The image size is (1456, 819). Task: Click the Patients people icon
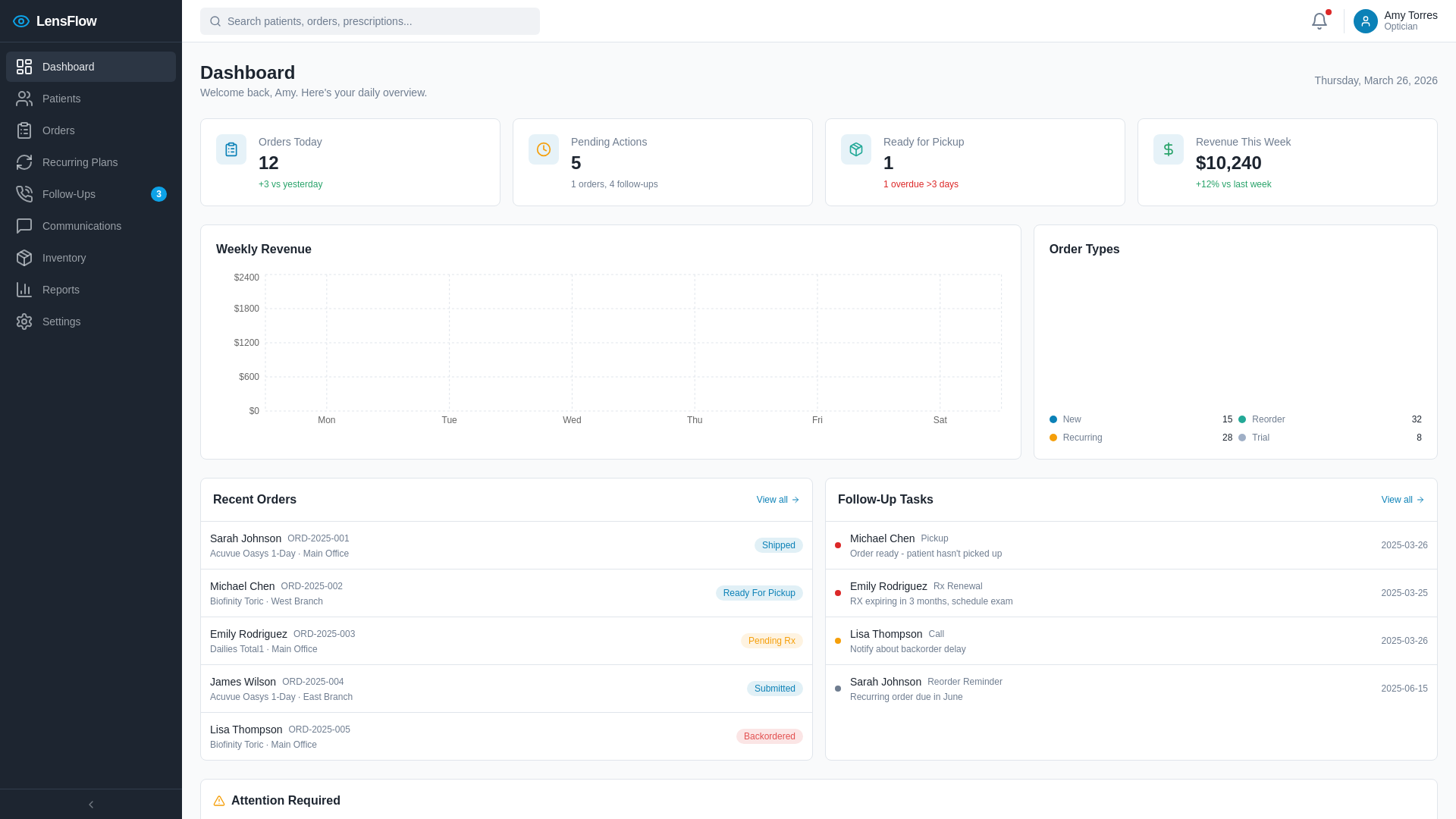24,99
